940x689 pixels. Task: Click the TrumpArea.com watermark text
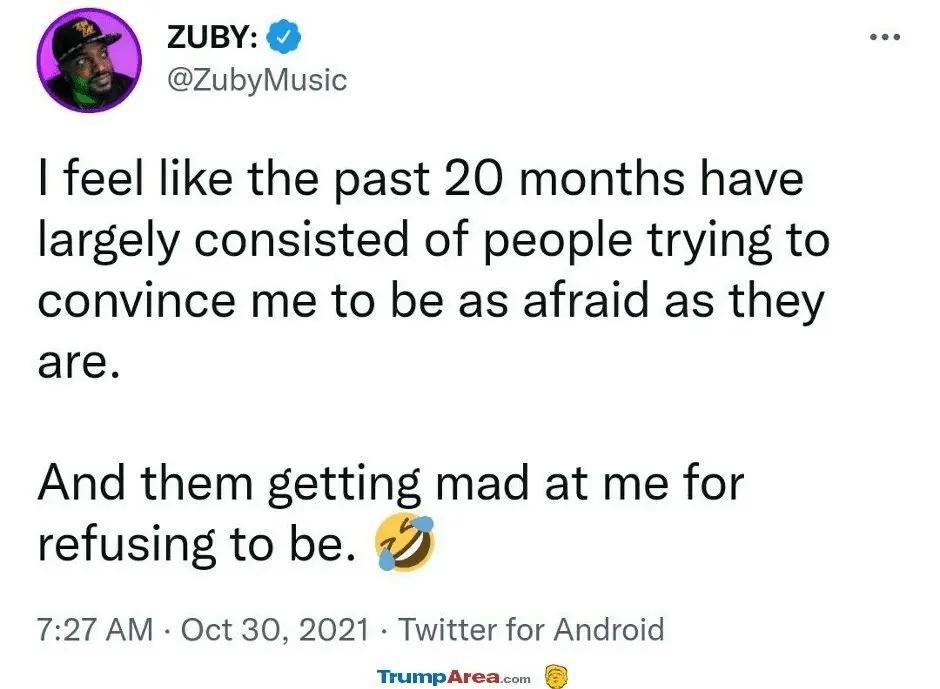[x=454, y=677]
